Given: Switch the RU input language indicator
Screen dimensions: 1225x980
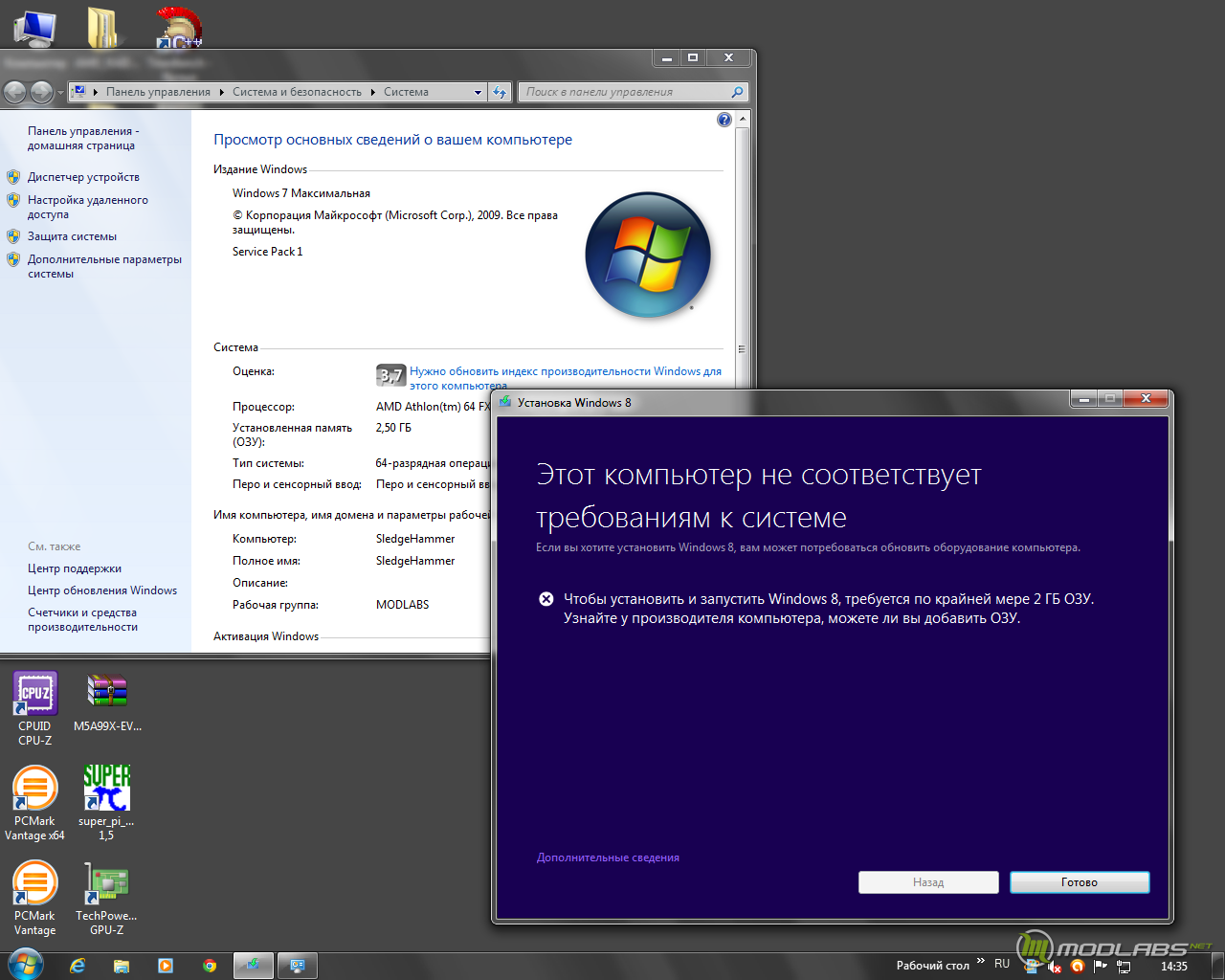Looking at the screenshot, I should (1002, 965).
